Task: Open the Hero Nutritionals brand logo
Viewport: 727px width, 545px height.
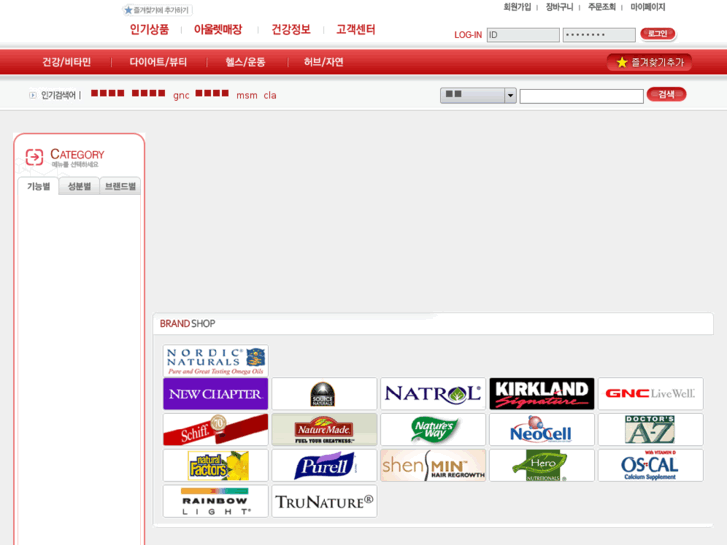Action: coord(542,465)
